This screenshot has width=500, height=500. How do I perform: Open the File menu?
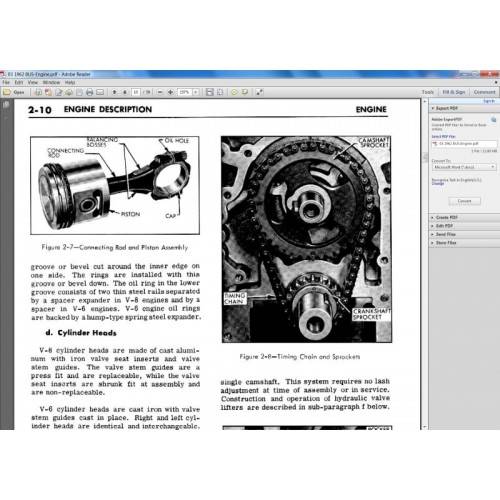coord(6,82)
